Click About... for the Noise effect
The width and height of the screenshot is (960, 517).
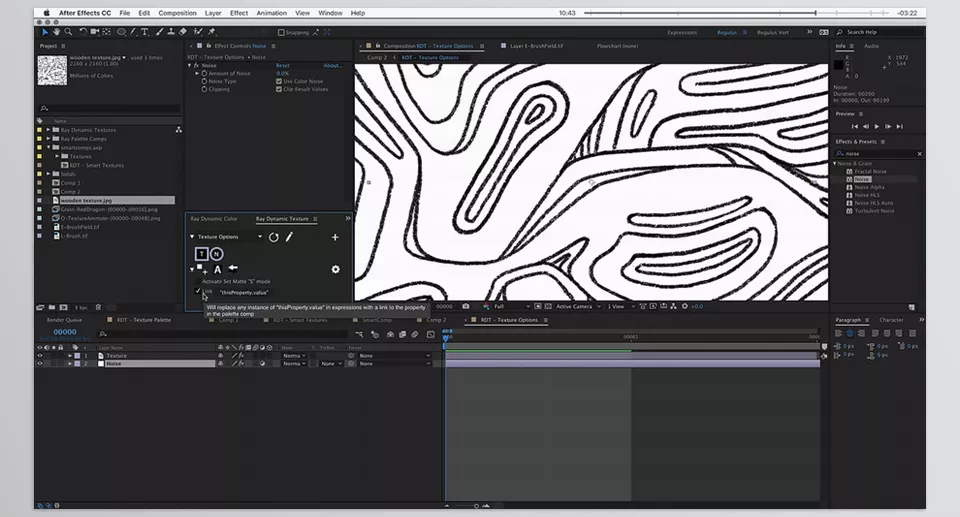(332, 66)
